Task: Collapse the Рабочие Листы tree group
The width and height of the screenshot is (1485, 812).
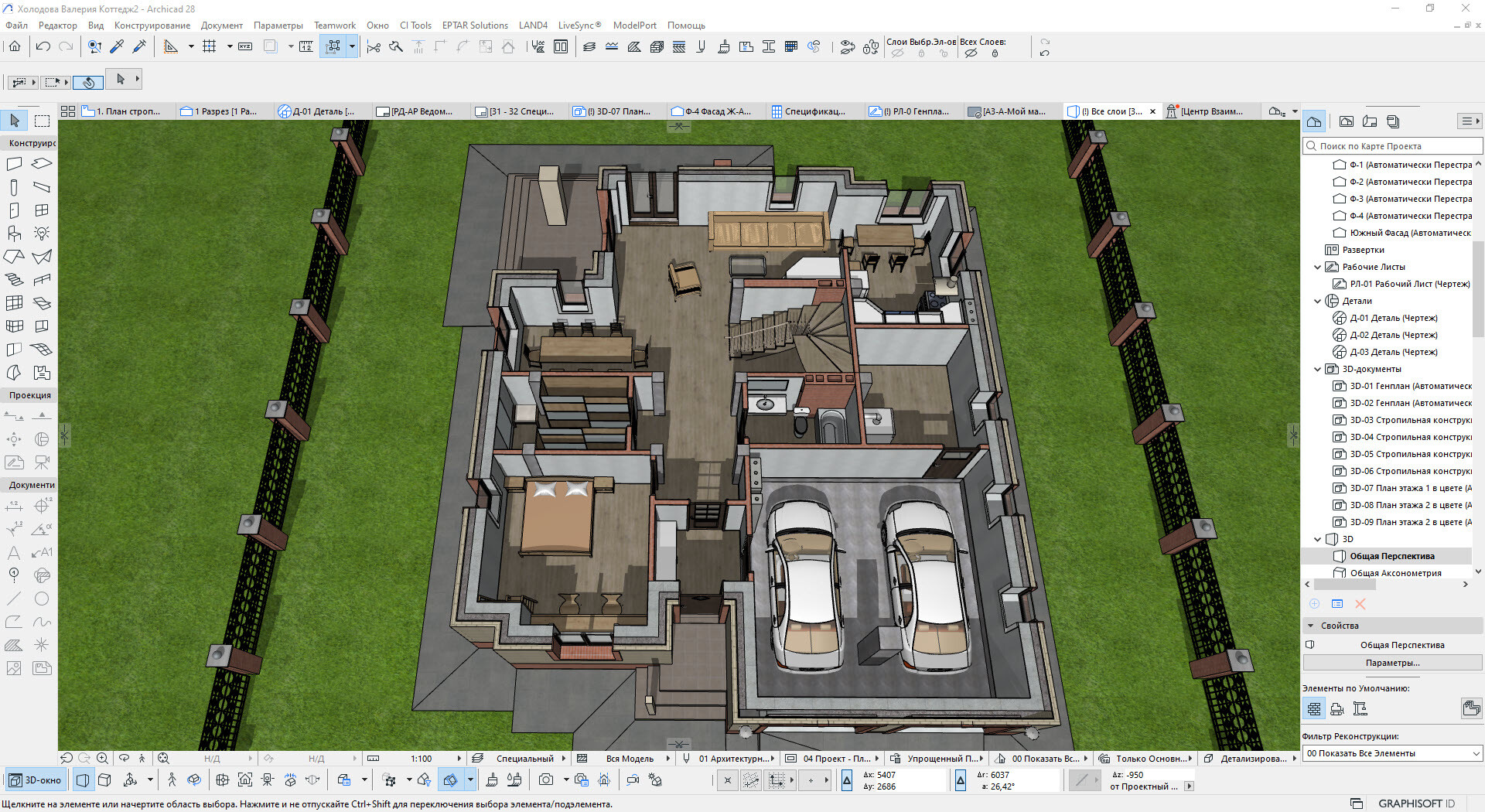Action: [1318, 267]
